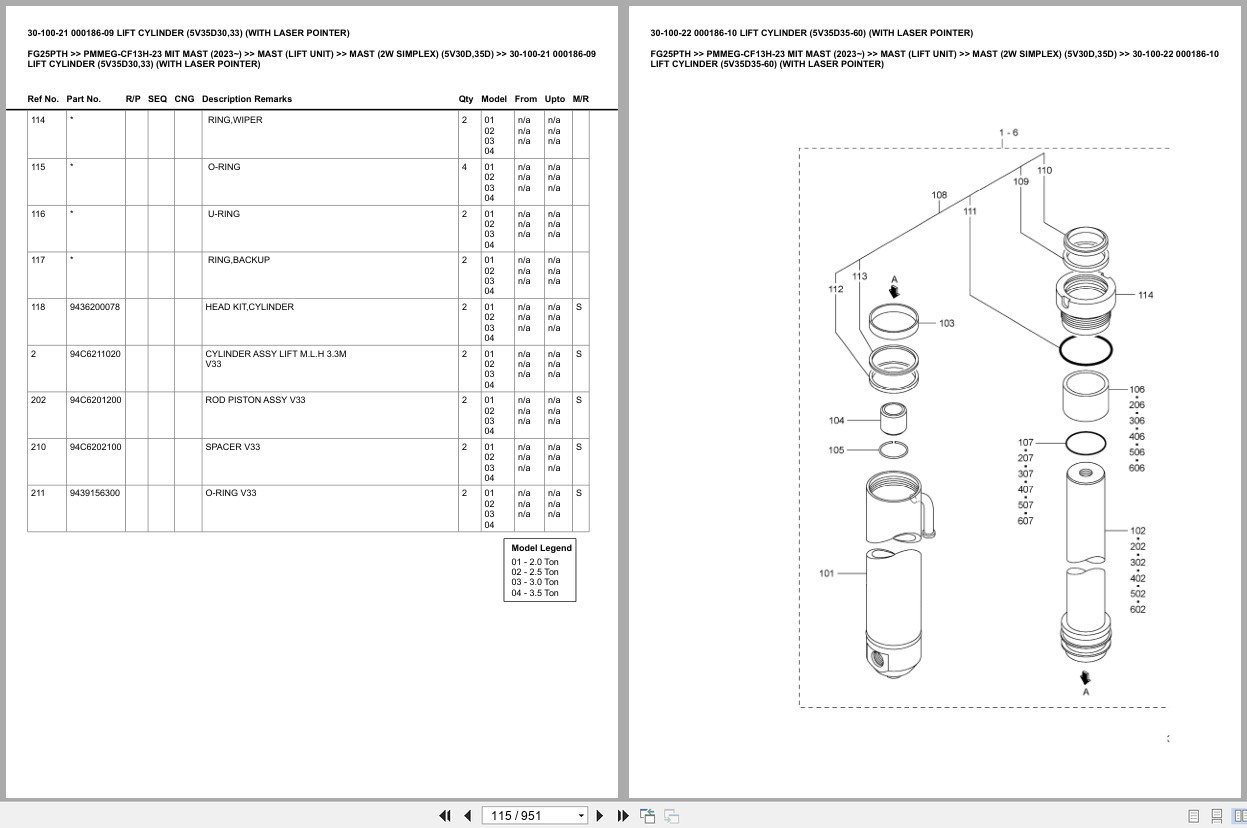Click the 1 - 6 assembly label

(x=1008, y=133)
